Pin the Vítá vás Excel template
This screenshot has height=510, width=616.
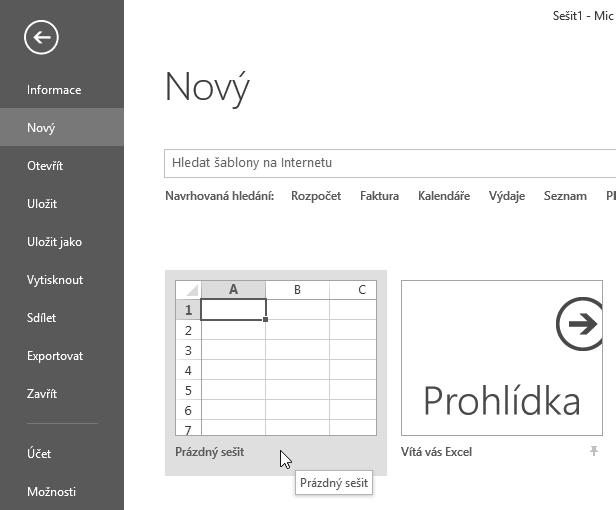click(x=594, y=451)
